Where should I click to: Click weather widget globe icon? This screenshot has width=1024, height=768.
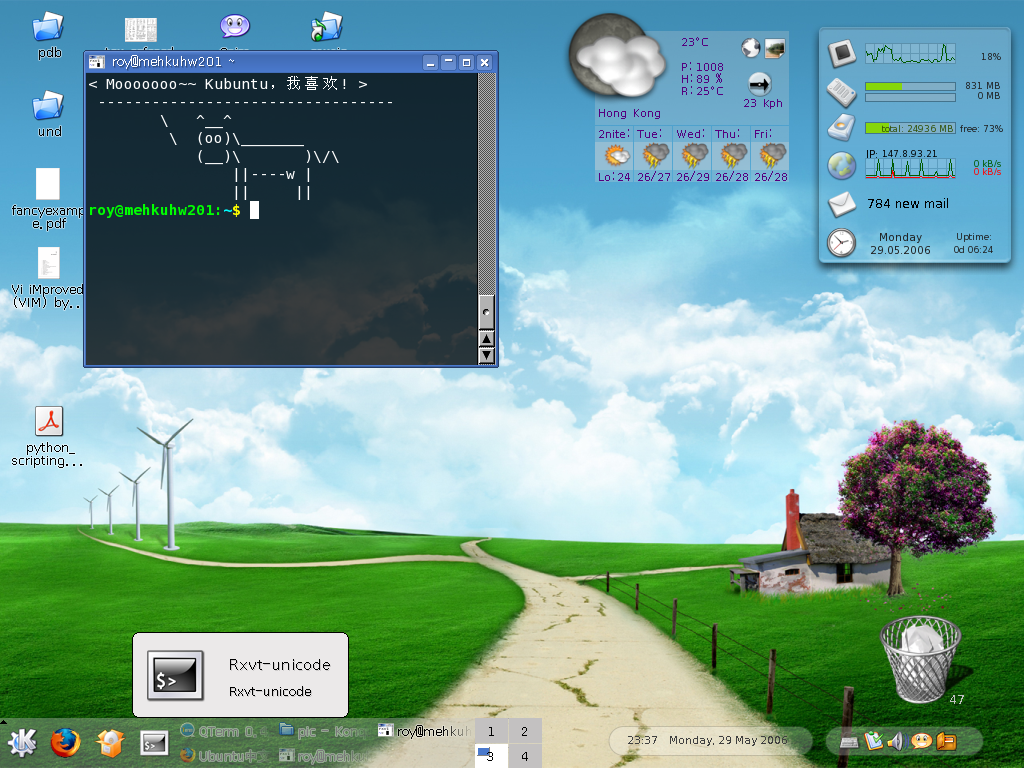pos(750,48)
